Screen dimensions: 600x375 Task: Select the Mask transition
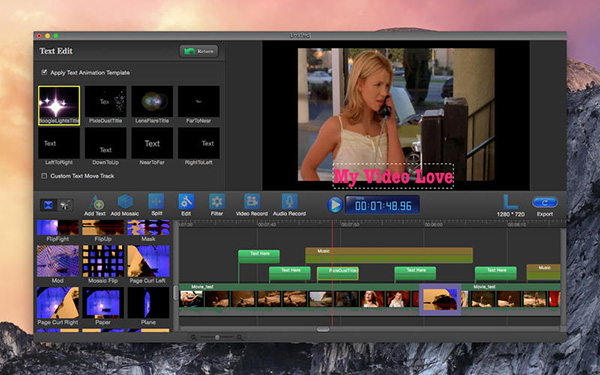point(148,228)
